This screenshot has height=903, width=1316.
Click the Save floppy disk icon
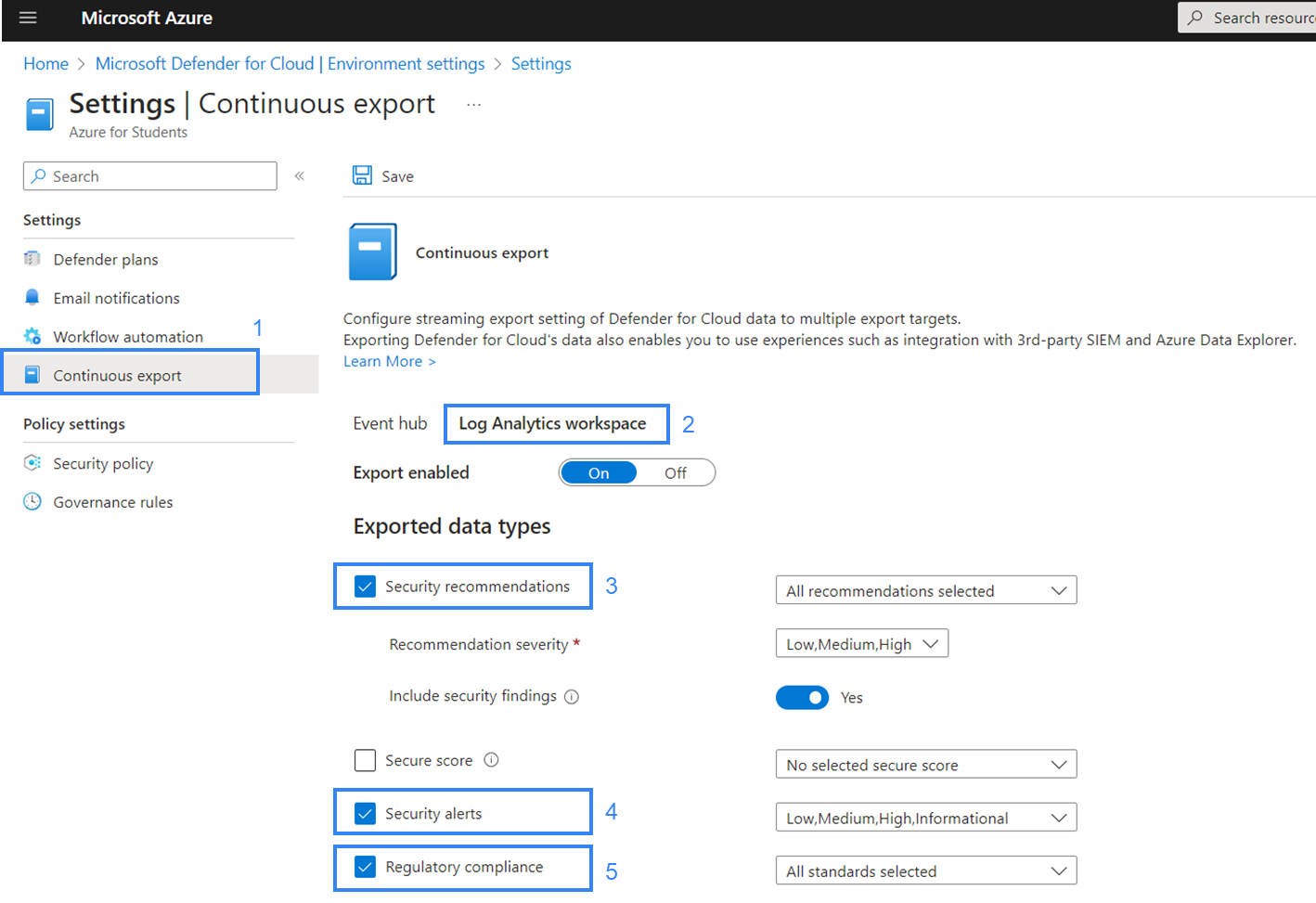[x=362, y=175]
